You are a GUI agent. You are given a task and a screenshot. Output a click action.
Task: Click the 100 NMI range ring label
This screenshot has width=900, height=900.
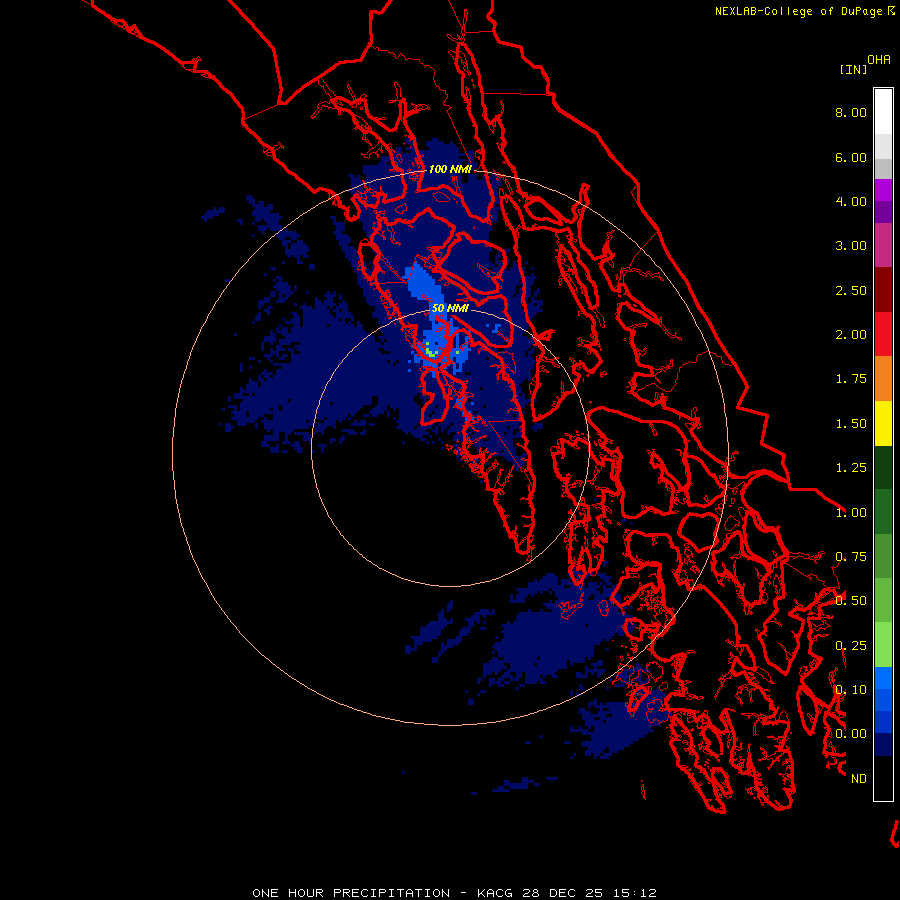coord(450,169)
